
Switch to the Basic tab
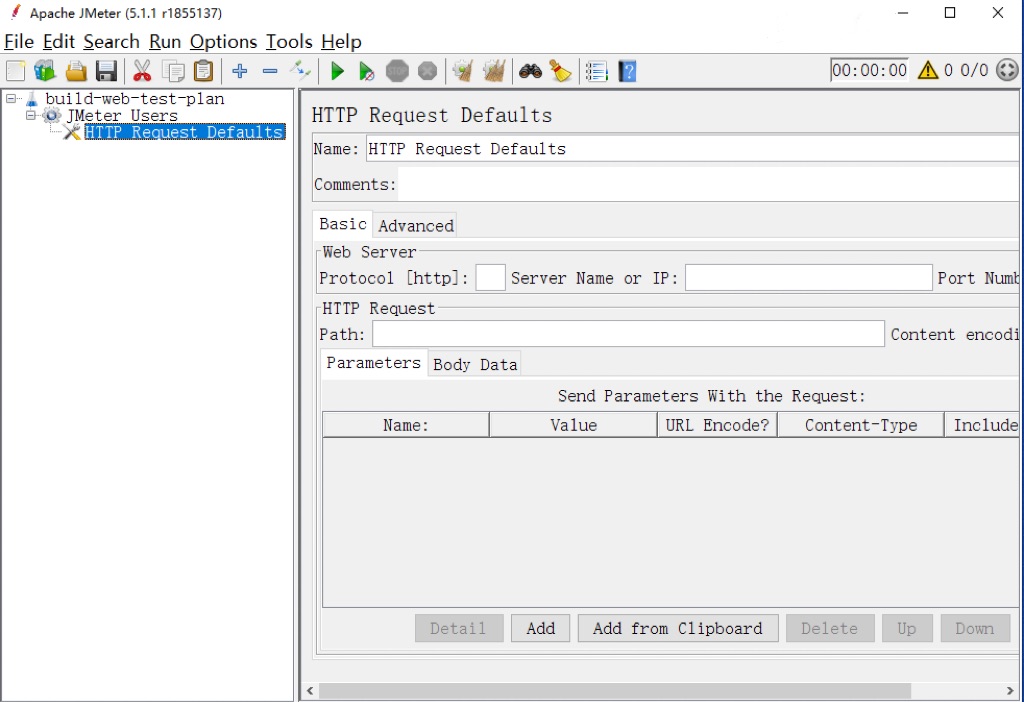click(x=343, y=224)
